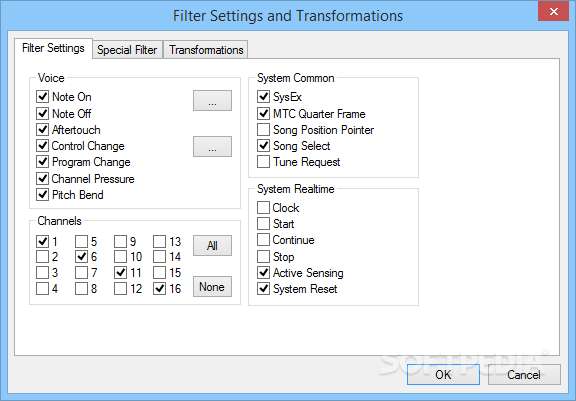Enable the Continue checkbox
This screenshot has height=401, width=576.
pos(263,240)
